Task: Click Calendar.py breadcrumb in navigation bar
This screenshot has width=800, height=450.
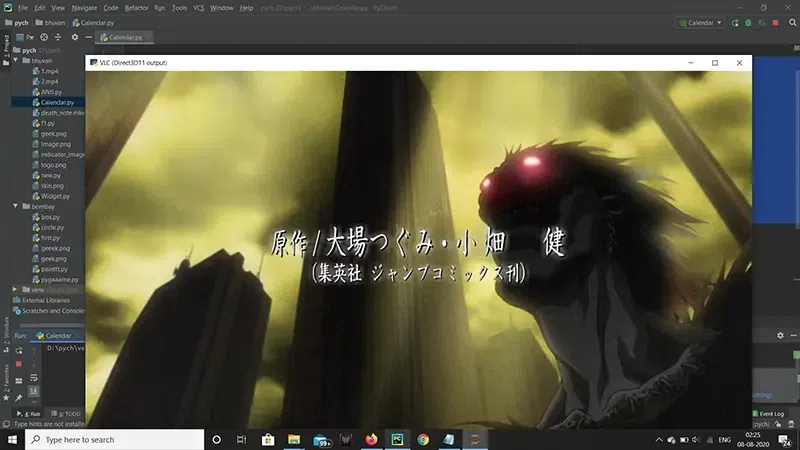Action: [93, 23]
